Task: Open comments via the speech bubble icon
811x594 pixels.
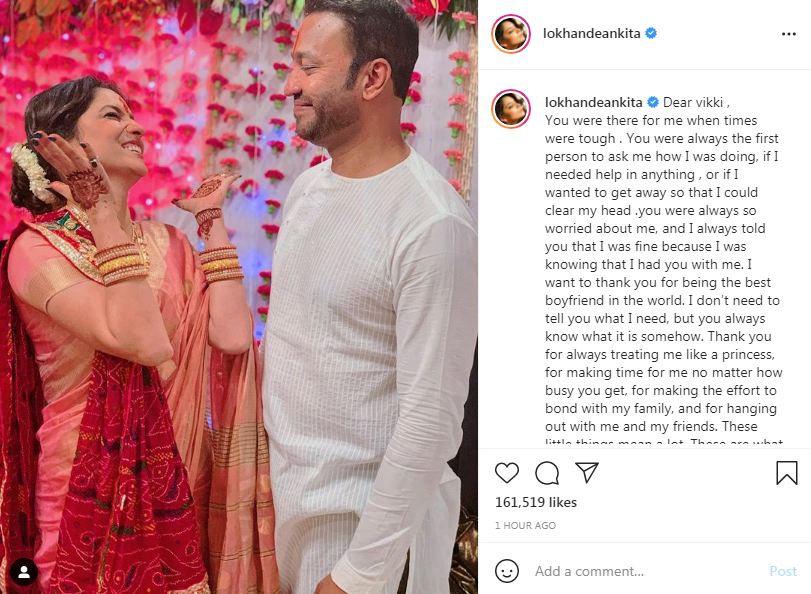Action: 547,473
